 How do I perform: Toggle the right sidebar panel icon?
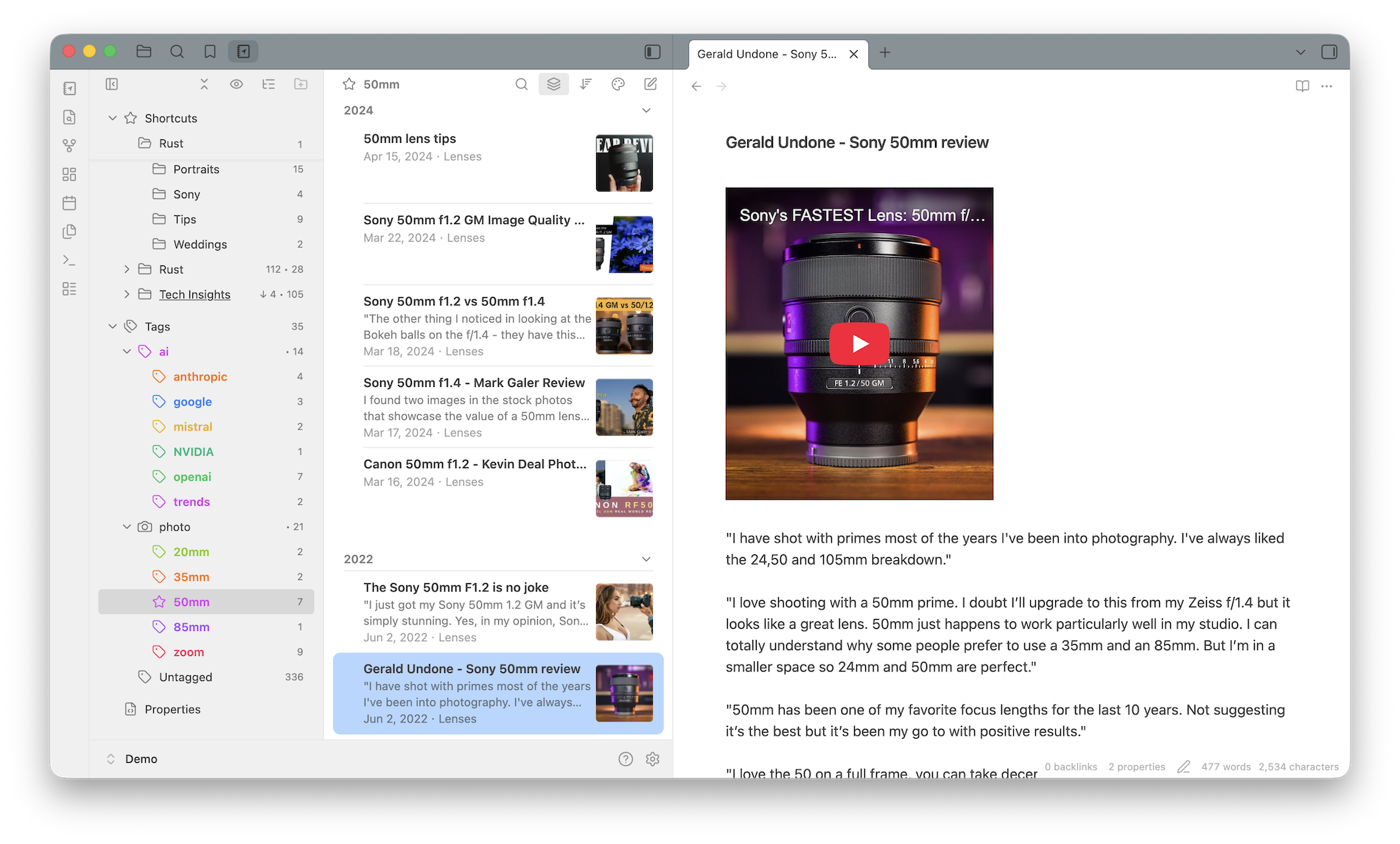pos(1329,52)
